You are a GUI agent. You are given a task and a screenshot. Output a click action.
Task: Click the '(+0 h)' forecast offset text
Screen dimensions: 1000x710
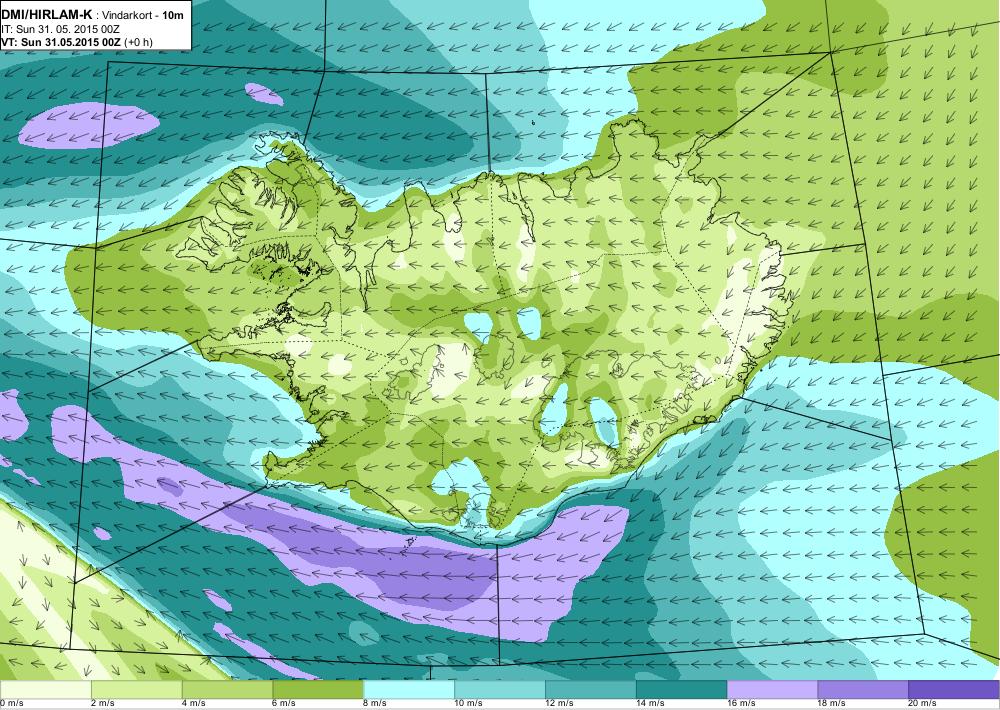[x=137, y=42]
